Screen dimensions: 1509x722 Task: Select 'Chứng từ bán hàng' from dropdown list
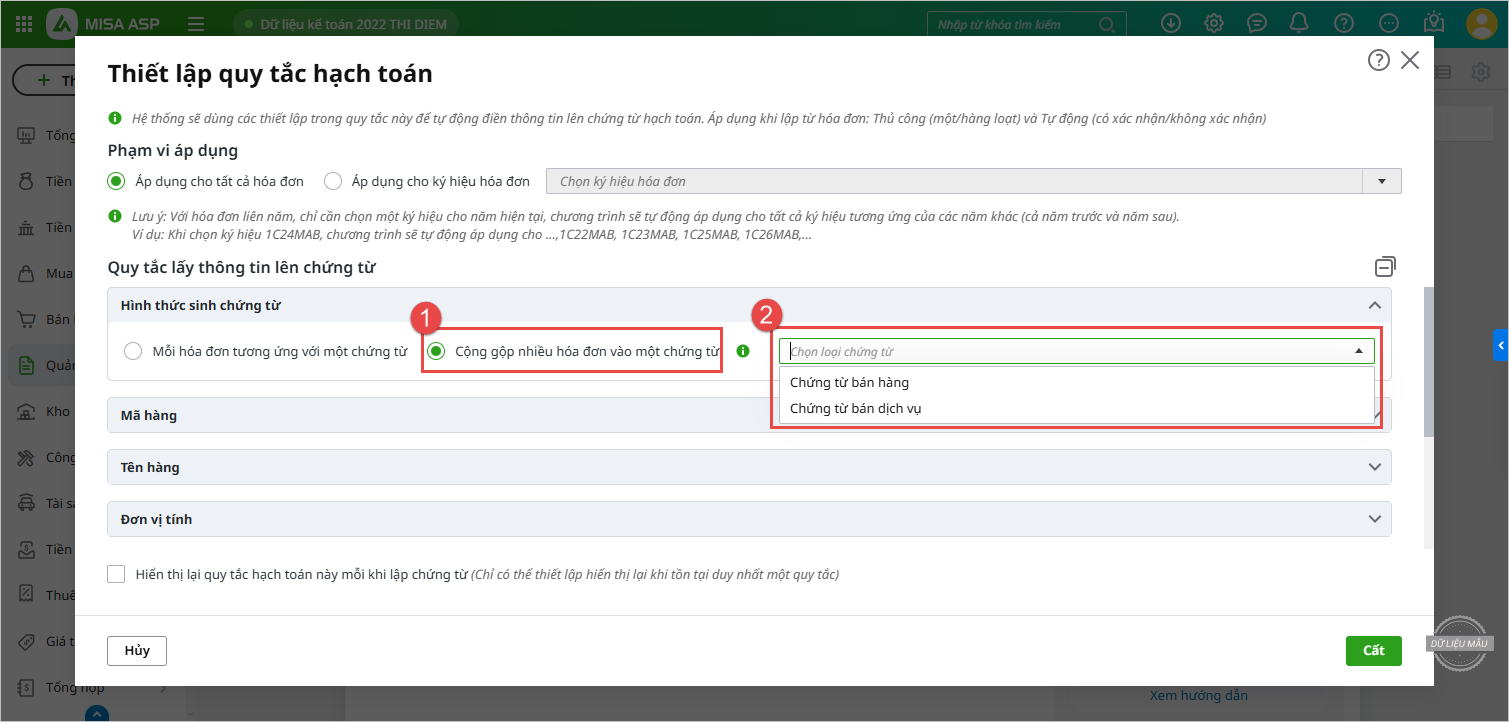tap(849, 382)
